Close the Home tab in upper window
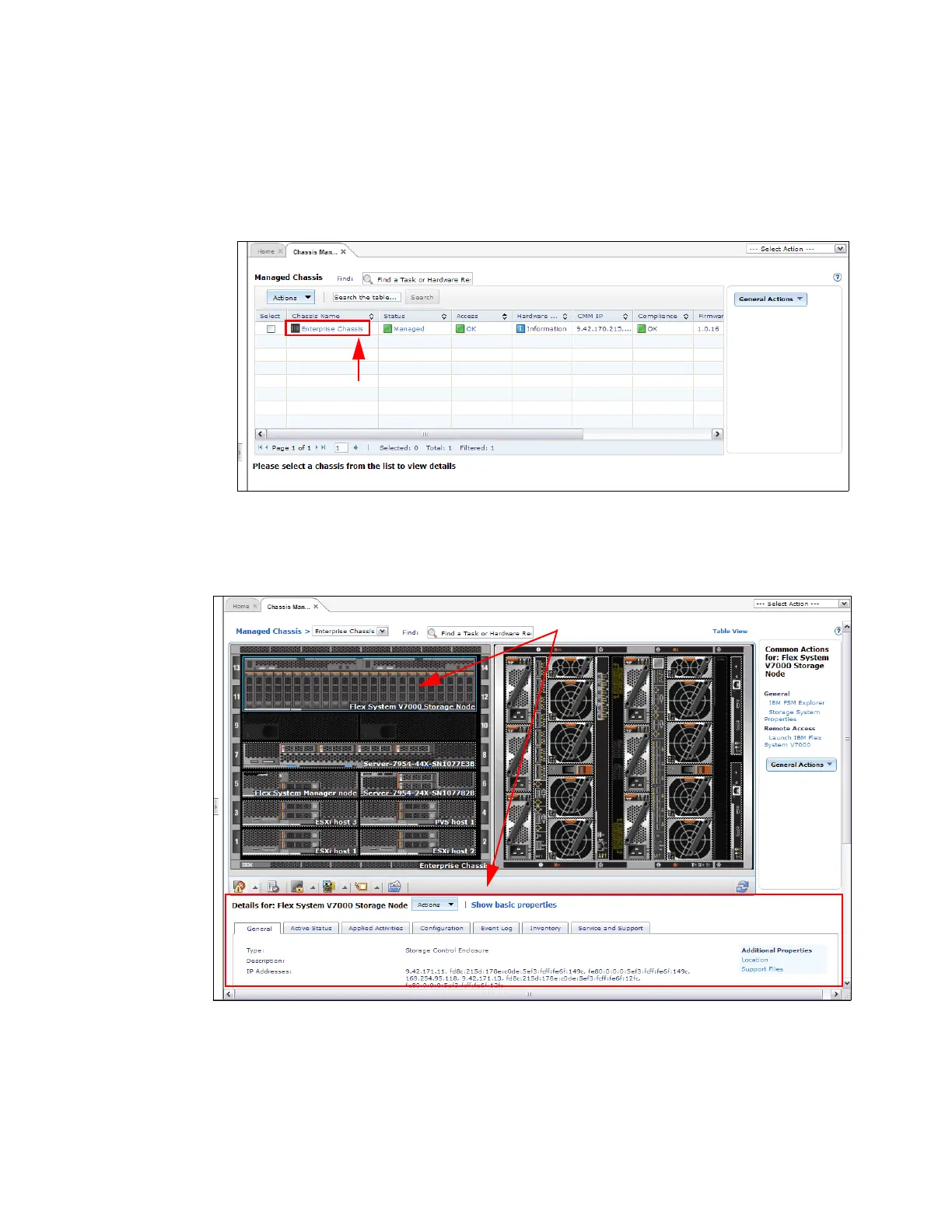This screenshot has height=1232, width=952. (281, 251)
